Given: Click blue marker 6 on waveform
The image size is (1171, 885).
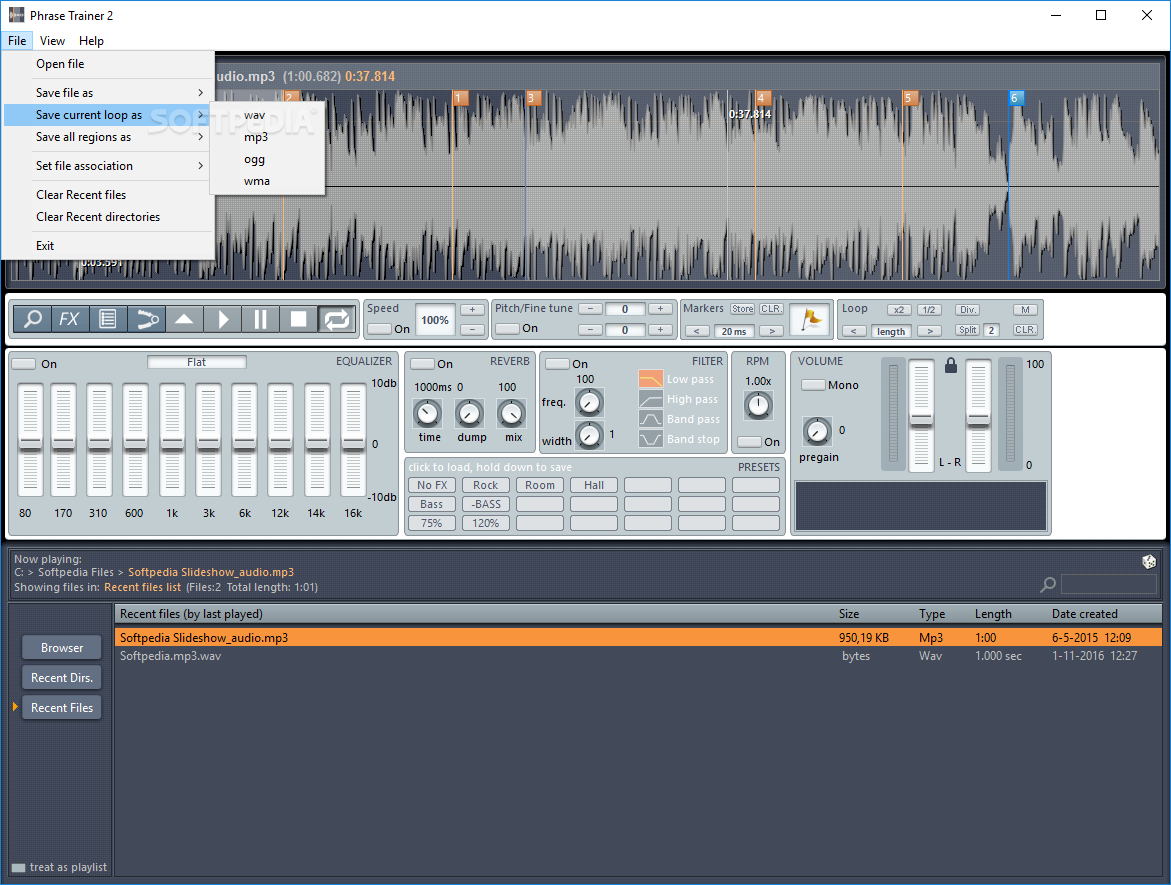Looking at the screenshot, I should (1015, 98).
